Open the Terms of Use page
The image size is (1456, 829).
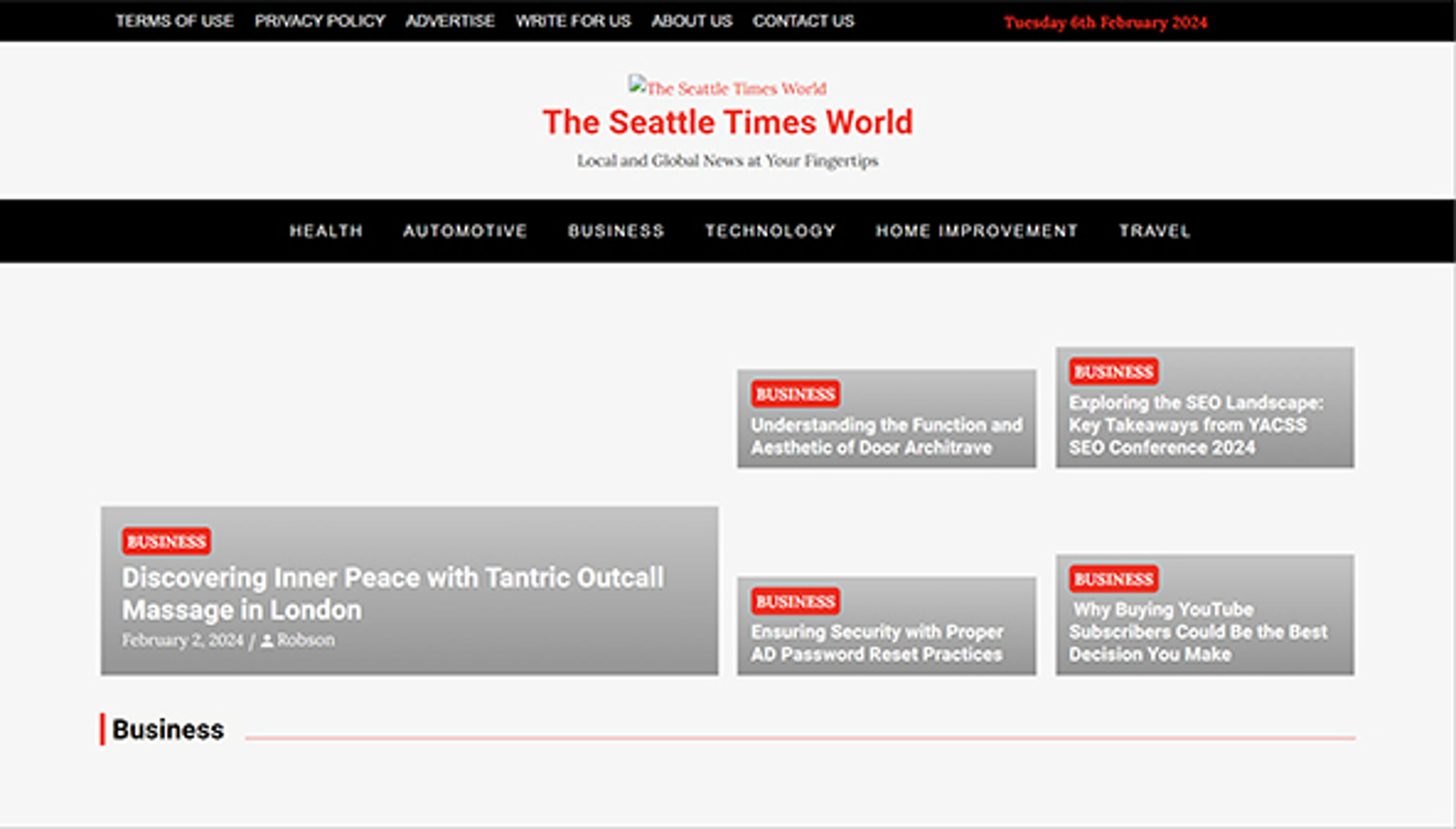[174, 21]
